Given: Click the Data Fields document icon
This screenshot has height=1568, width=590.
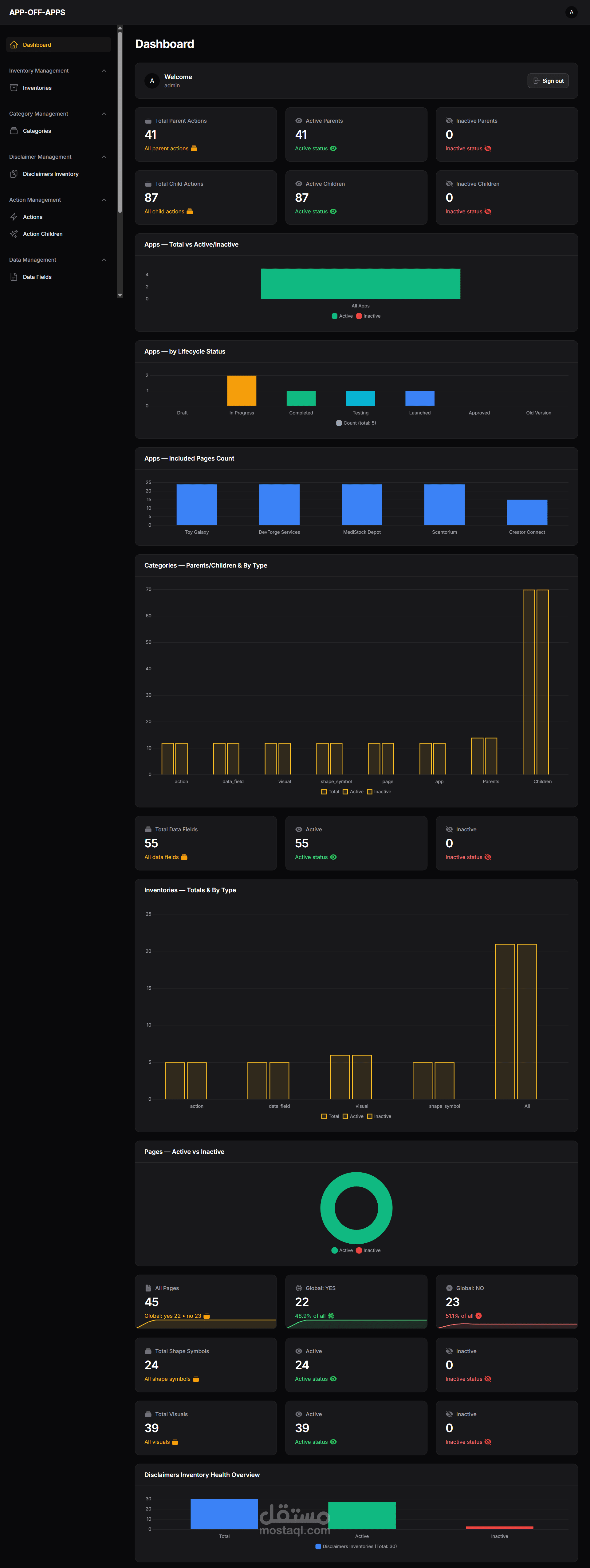Looking at the screenshot, I should (14, 277).
